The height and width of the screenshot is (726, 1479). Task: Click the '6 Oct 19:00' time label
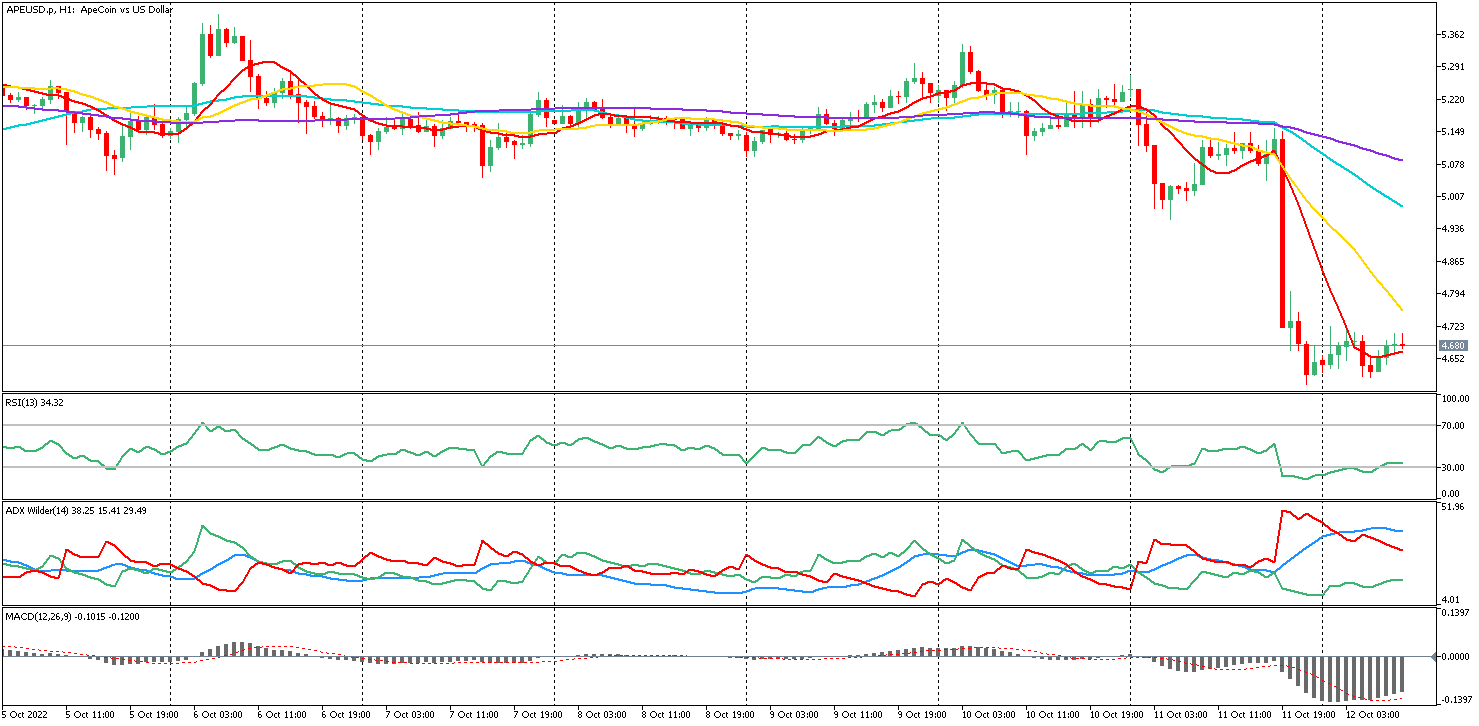(x=346, y=716)
